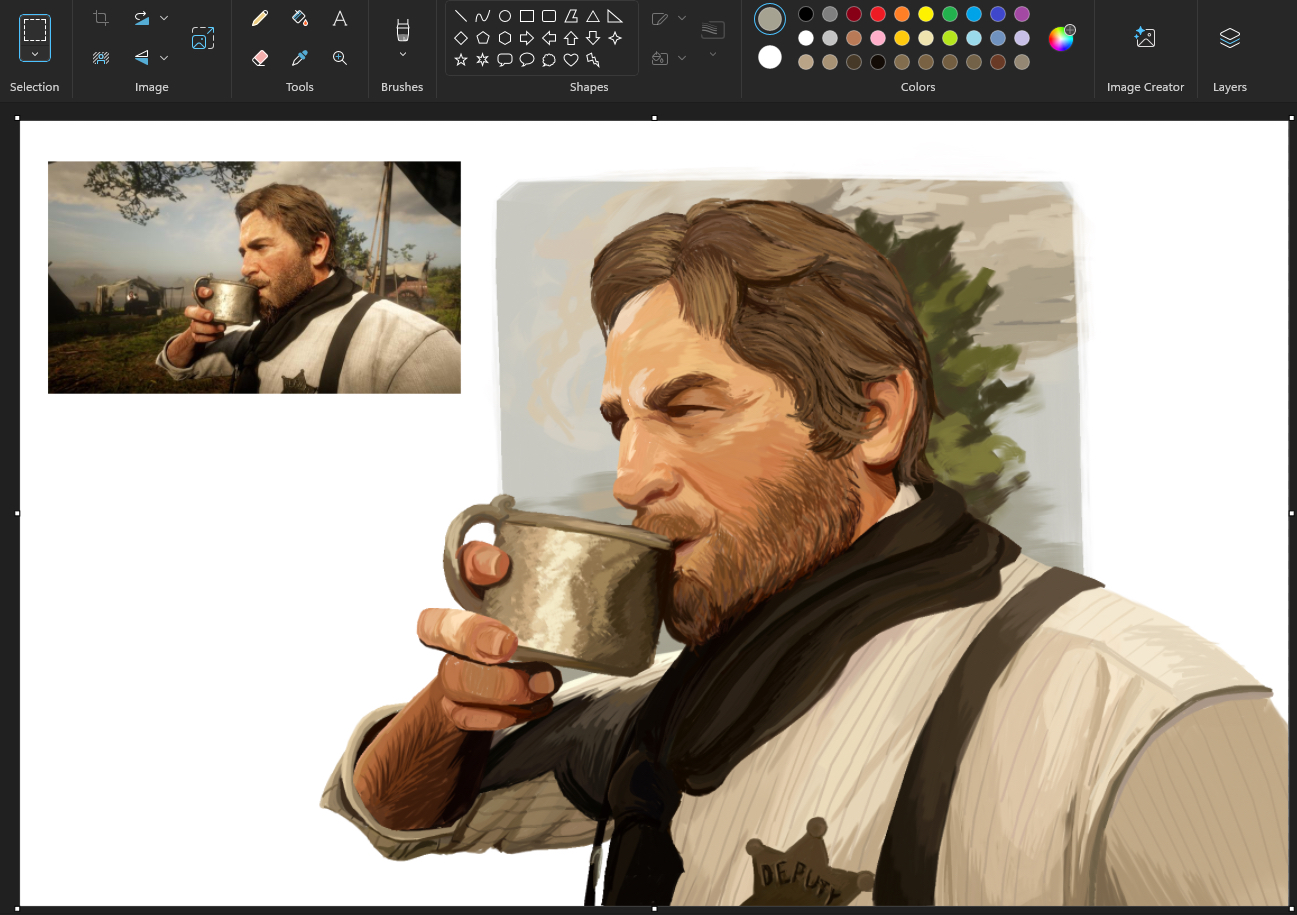Select the Color picker eyedropper tool
This screenshot has height=915, width=1297.
300,58
